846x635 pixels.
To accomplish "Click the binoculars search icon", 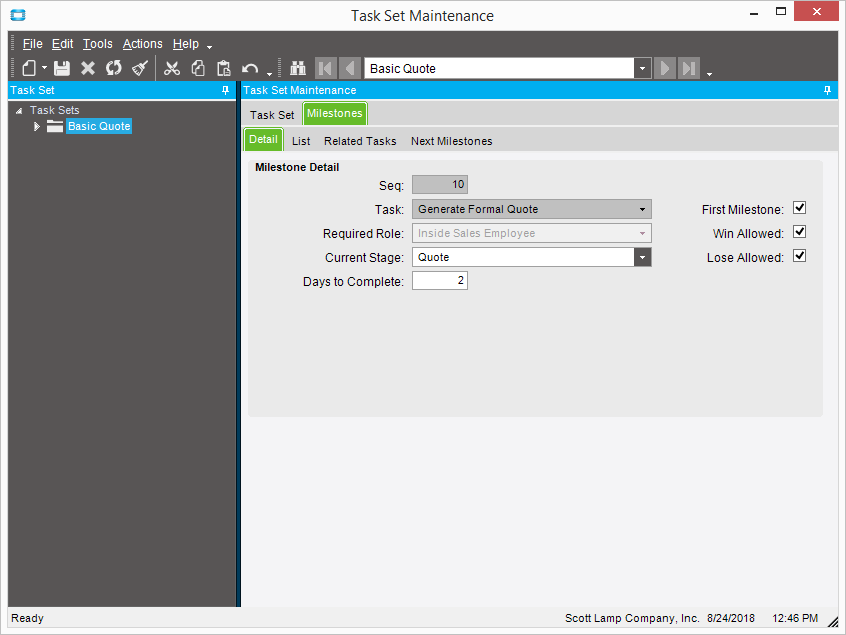I will pos(298,68).
